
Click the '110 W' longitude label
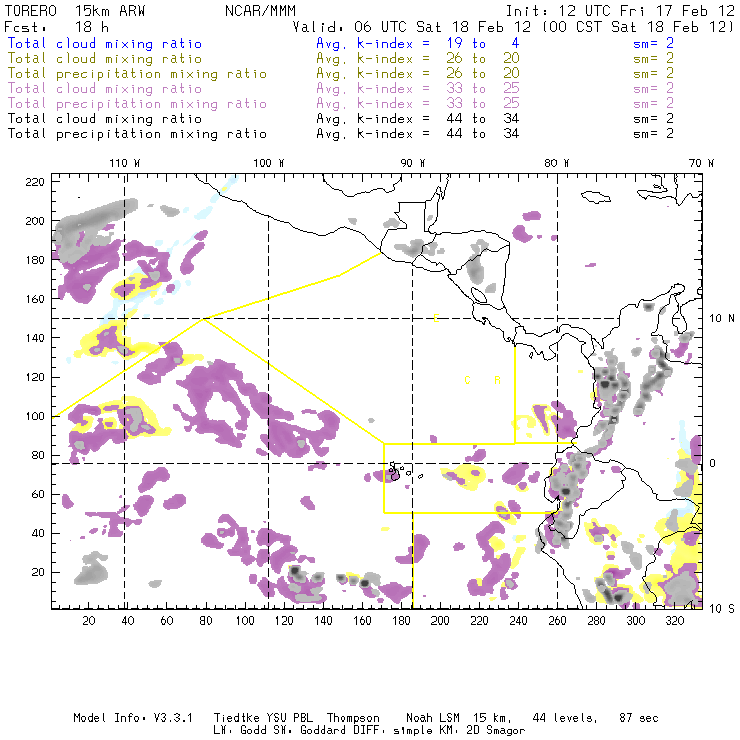click(125, 163)
